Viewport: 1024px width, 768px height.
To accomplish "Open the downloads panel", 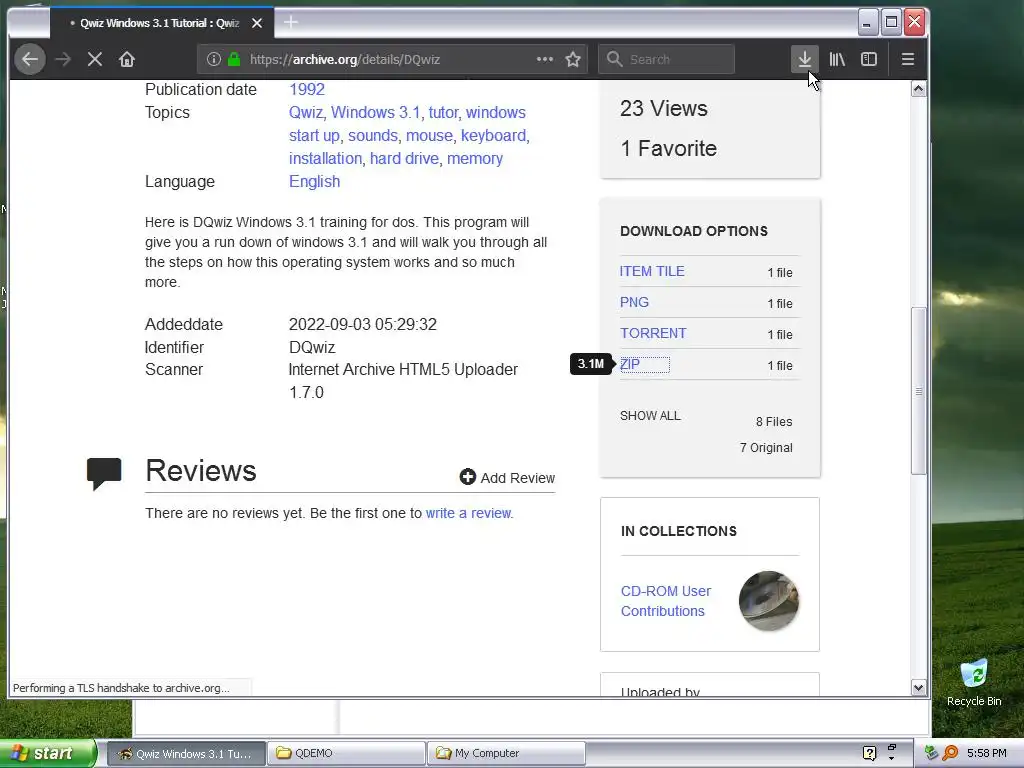I will (x=805, y=59).
